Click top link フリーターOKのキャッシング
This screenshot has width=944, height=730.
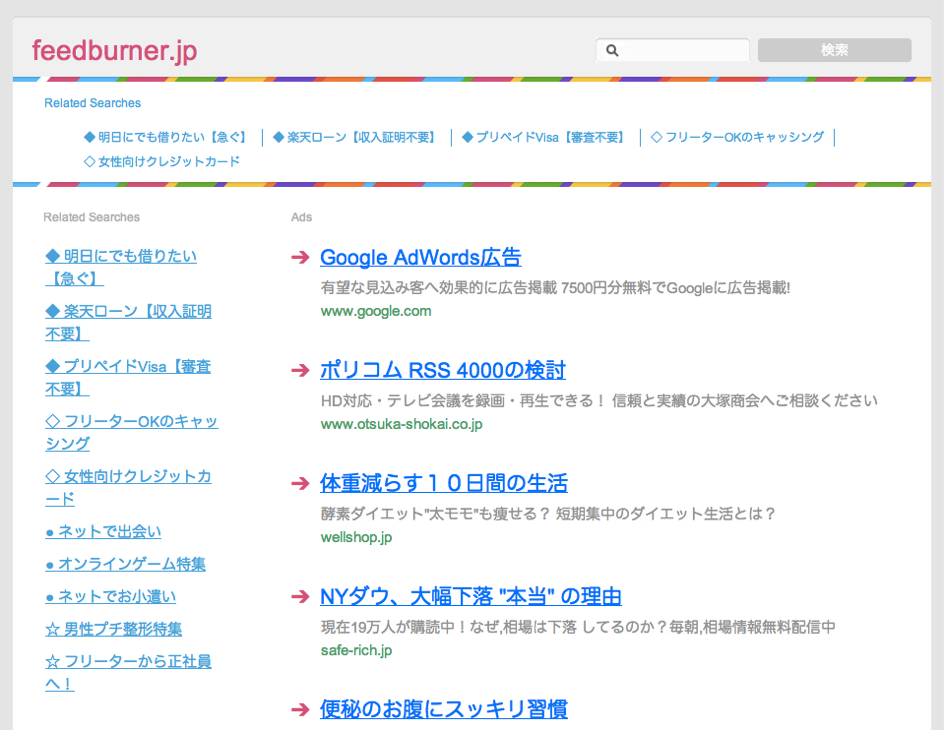pos(738,137)
